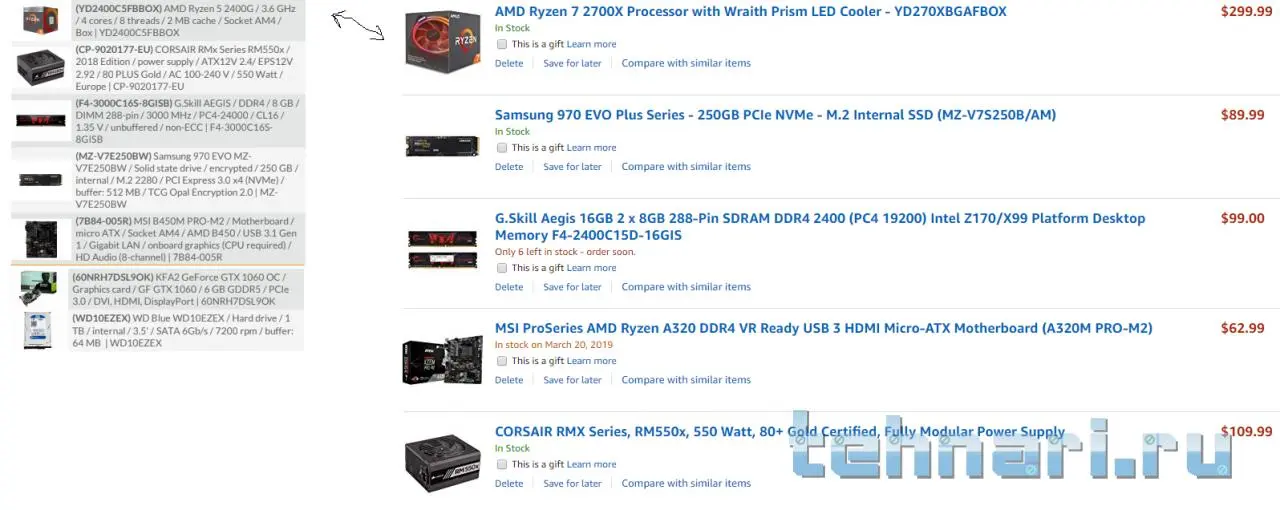Viewport: 1280px width, 510px height.
Task: Delete the AMD Ryzen 7 2700X from cart
Action: pyautogui.click(x=509, y=63)
